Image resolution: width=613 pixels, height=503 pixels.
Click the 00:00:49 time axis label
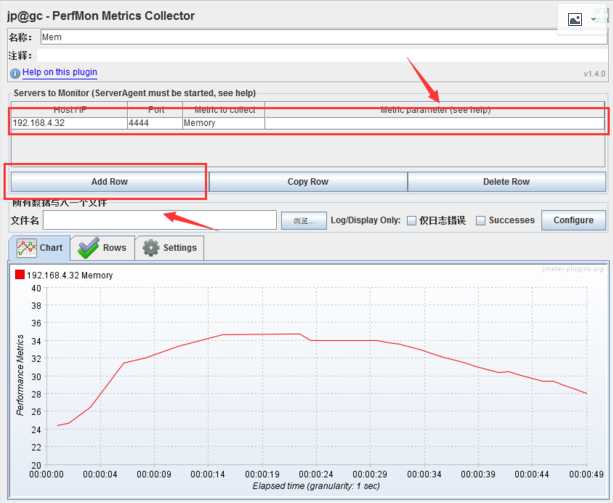point(586,474)
